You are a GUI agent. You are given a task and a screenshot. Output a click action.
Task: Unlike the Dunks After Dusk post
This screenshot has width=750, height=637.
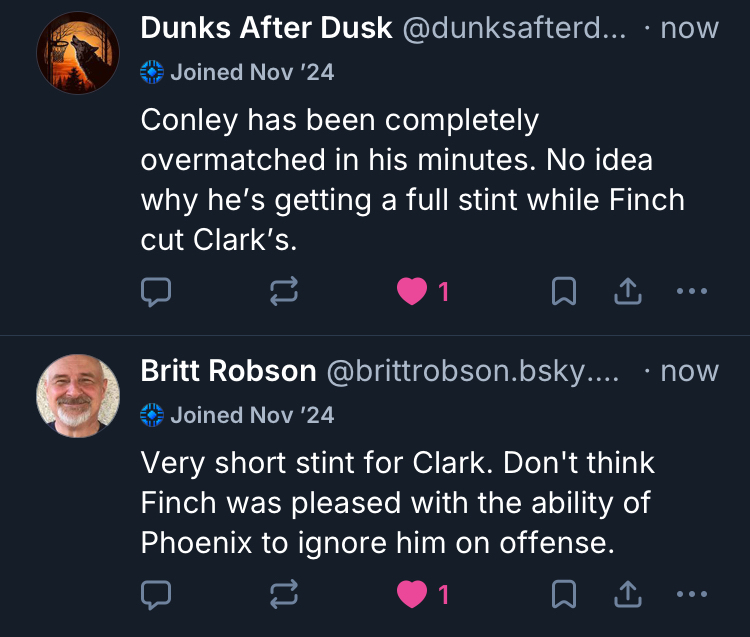point(411,291)
